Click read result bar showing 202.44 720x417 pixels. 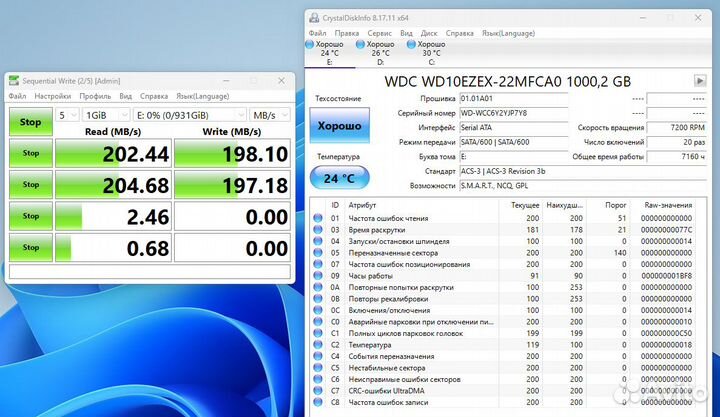[x=113, y=153]
